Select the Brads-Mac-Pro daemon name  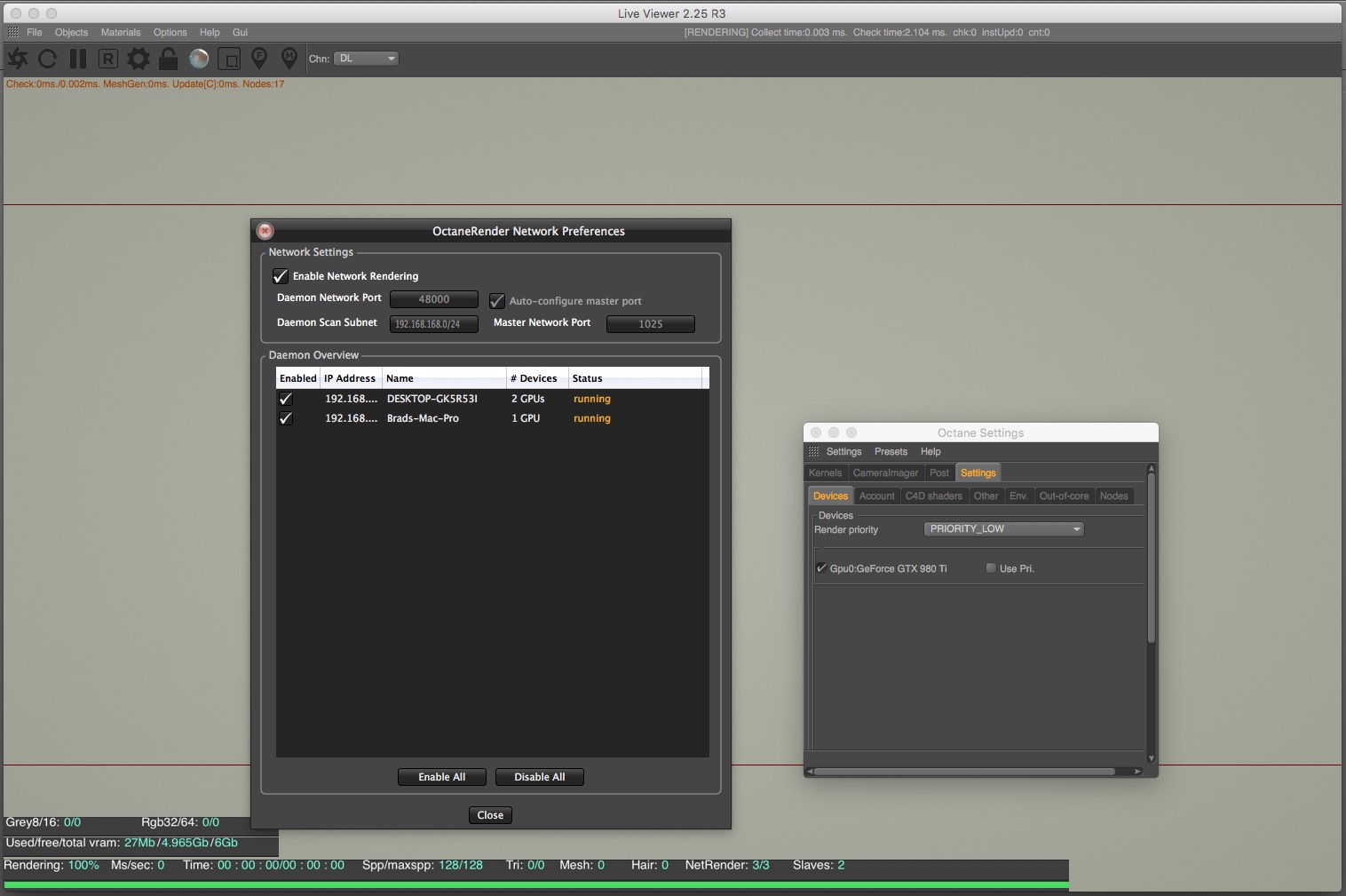coord(423,418)
